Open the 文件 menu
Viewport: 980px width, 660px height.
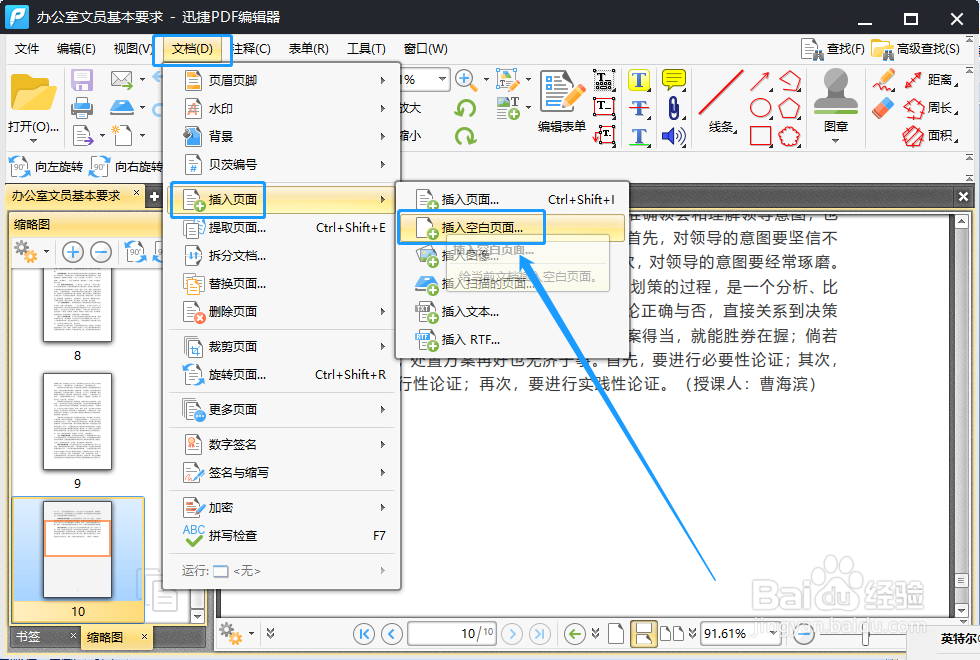pos(27,49)
